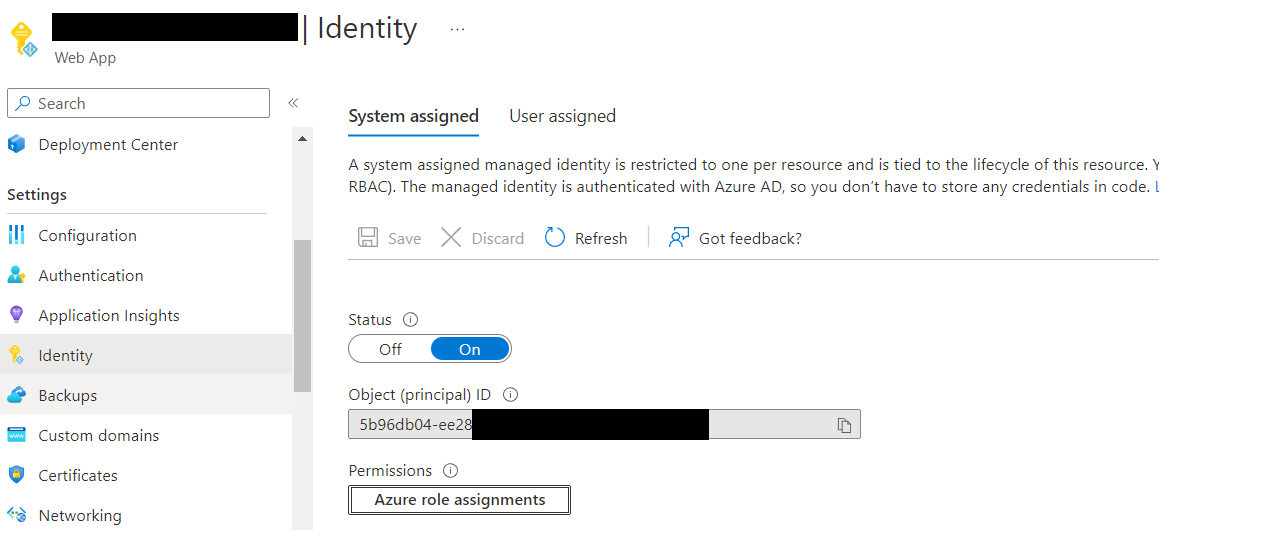Select Identity menu item label
Viewport: 1263px width, 551px height.
(x=65, y=356)
